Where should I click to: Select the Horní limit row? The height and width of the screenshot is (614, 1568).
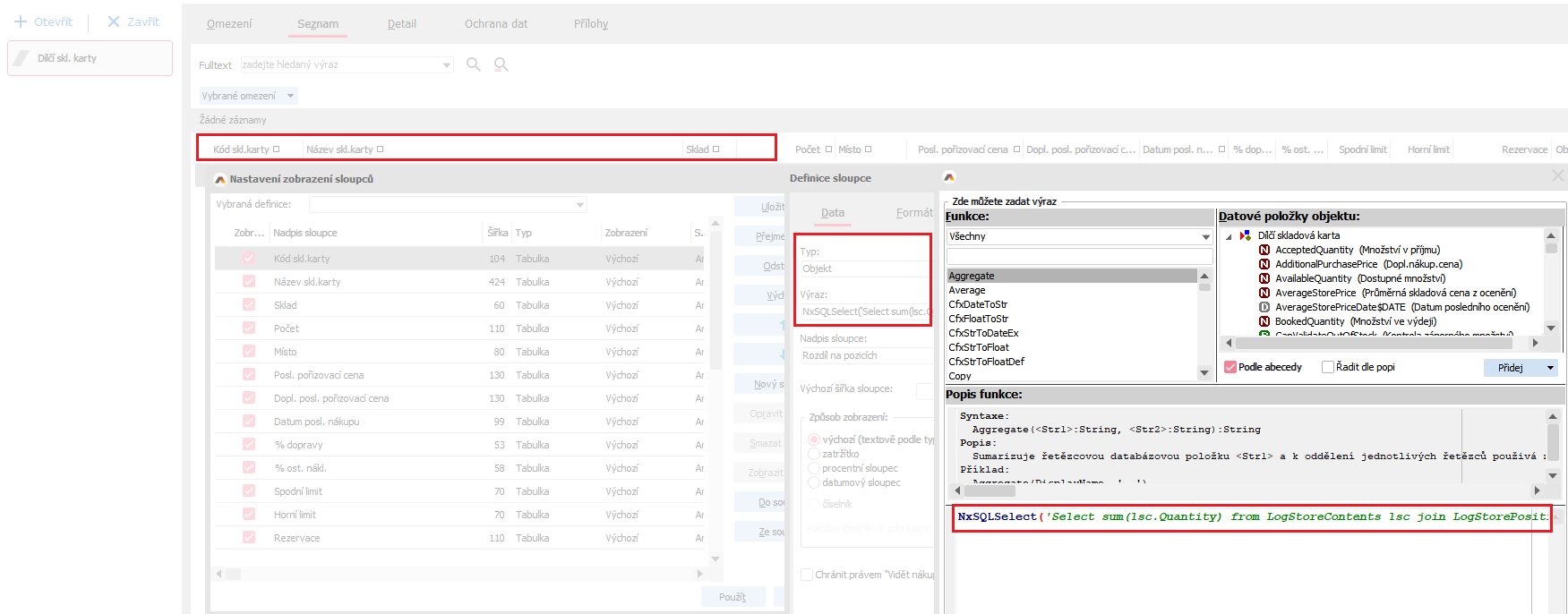459,515
